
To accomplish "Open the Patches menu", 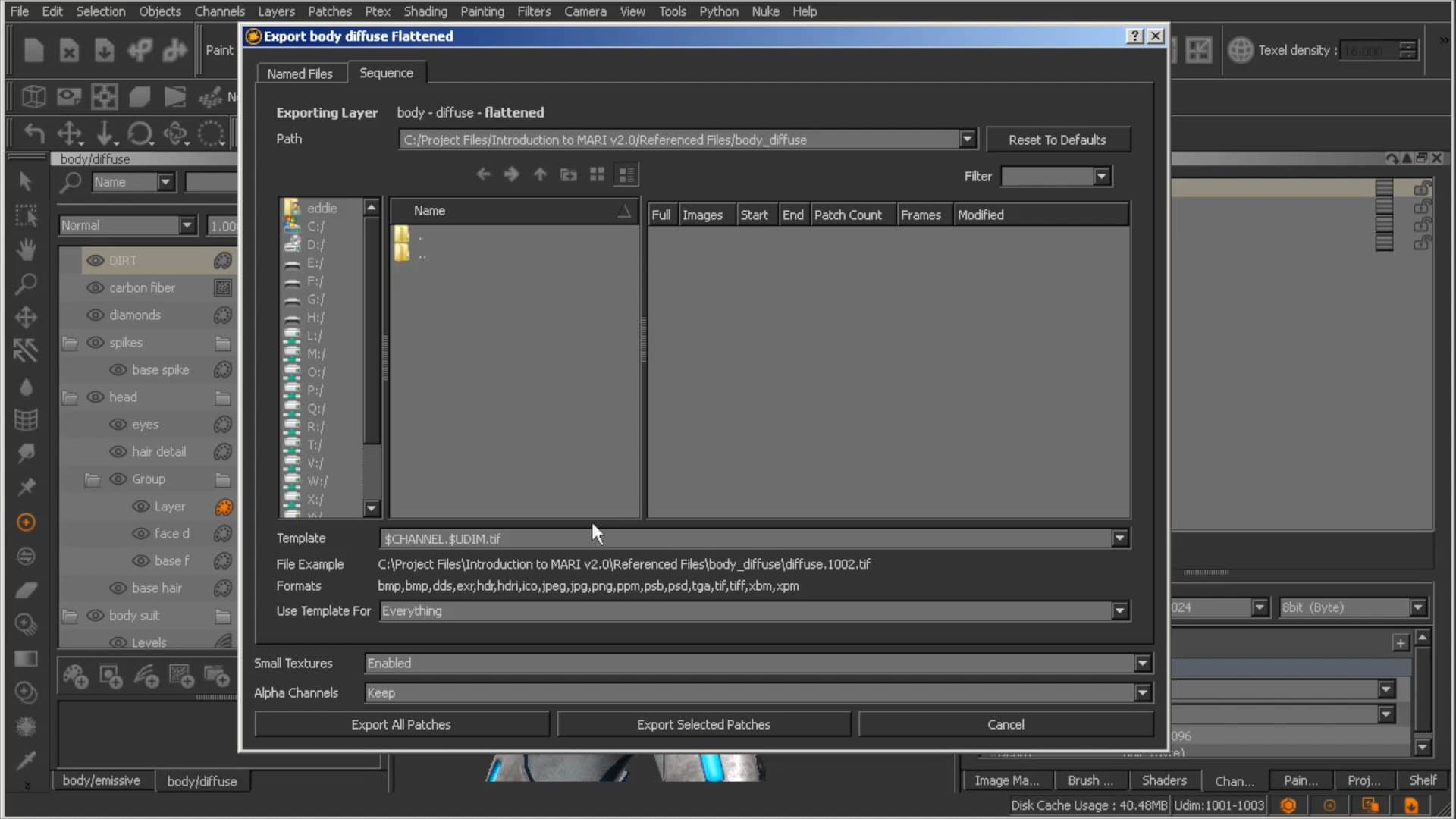I will pos(329,11).
